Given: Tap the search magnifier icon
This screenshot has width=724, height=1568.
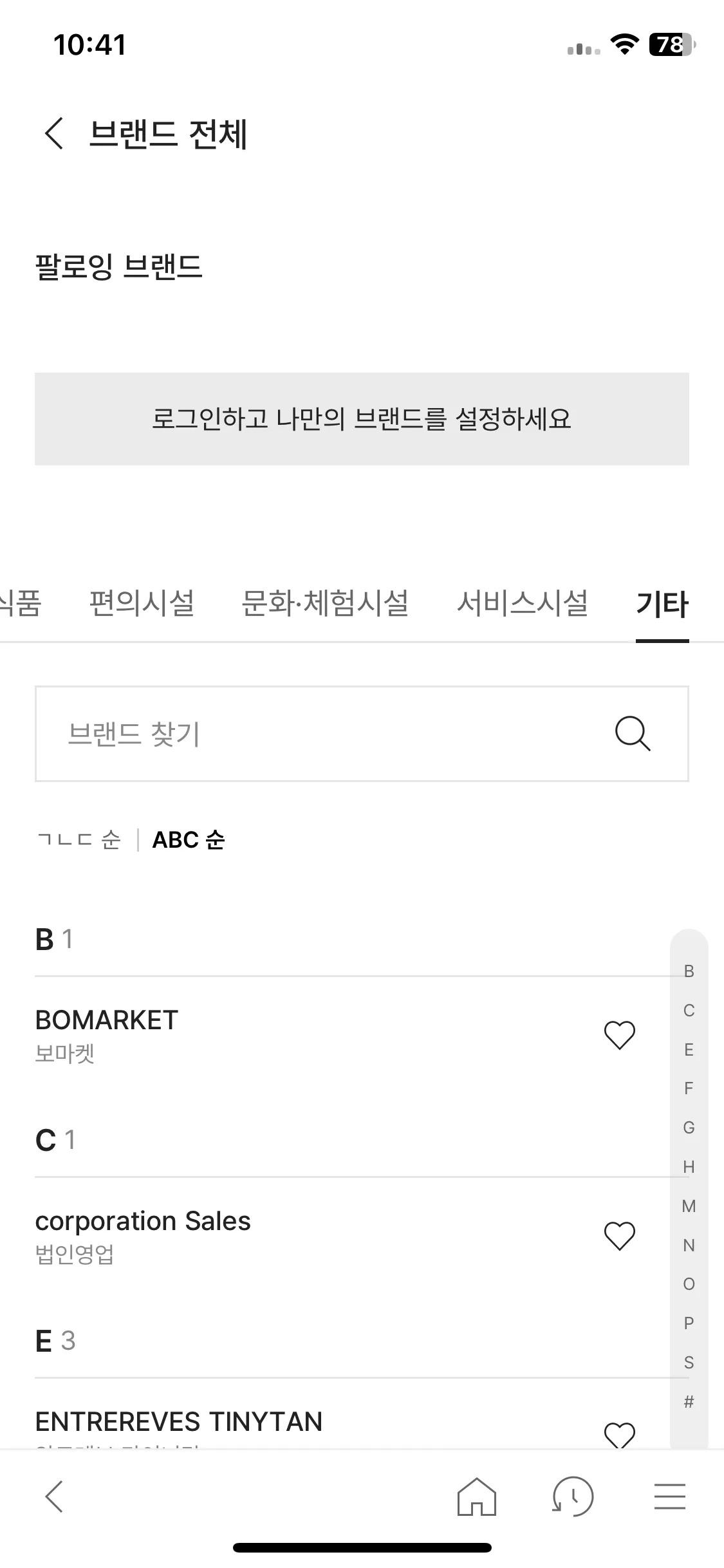Looking at the screenshot, I should pos(633,733).
